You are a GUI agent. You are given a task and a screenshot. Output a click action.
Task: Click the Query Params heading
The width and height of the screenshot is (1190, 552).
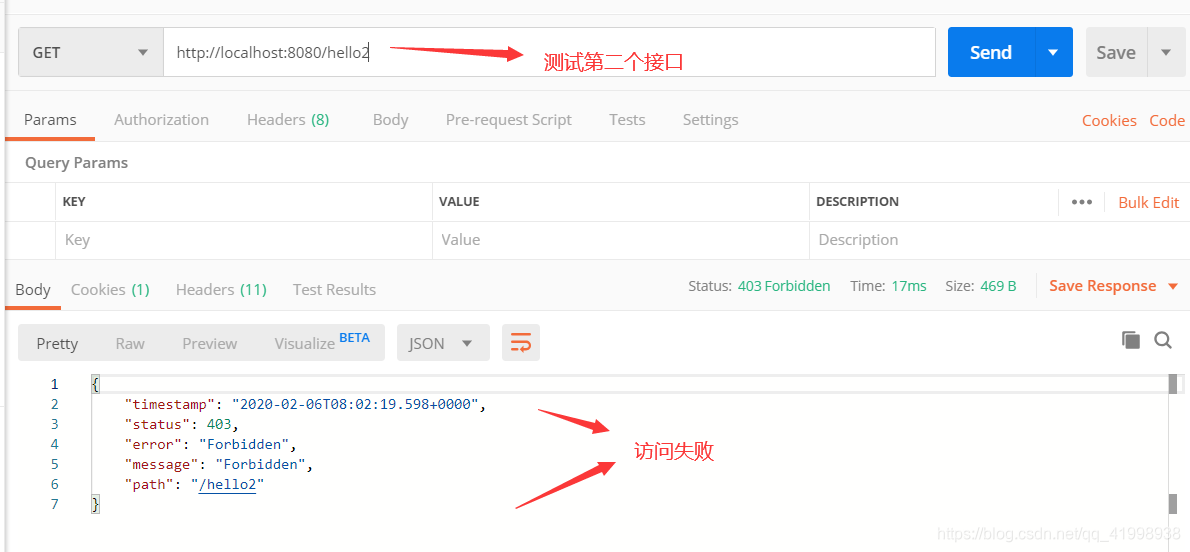click(x=77, y=162)
